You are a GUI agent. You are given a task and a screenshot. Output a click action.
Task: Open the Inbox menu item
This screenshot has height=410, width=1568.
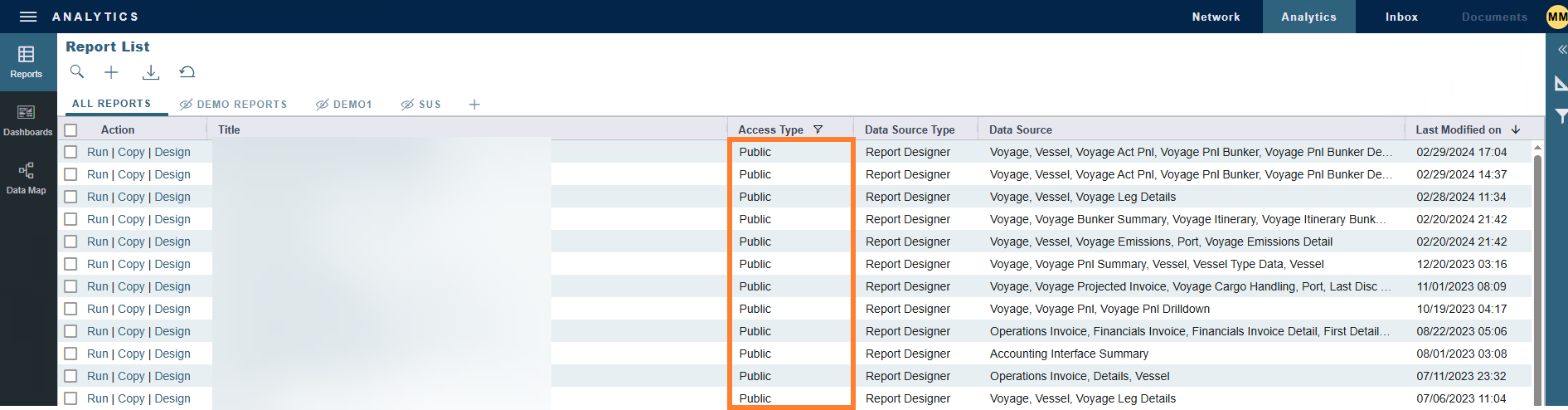(1401, 17)
